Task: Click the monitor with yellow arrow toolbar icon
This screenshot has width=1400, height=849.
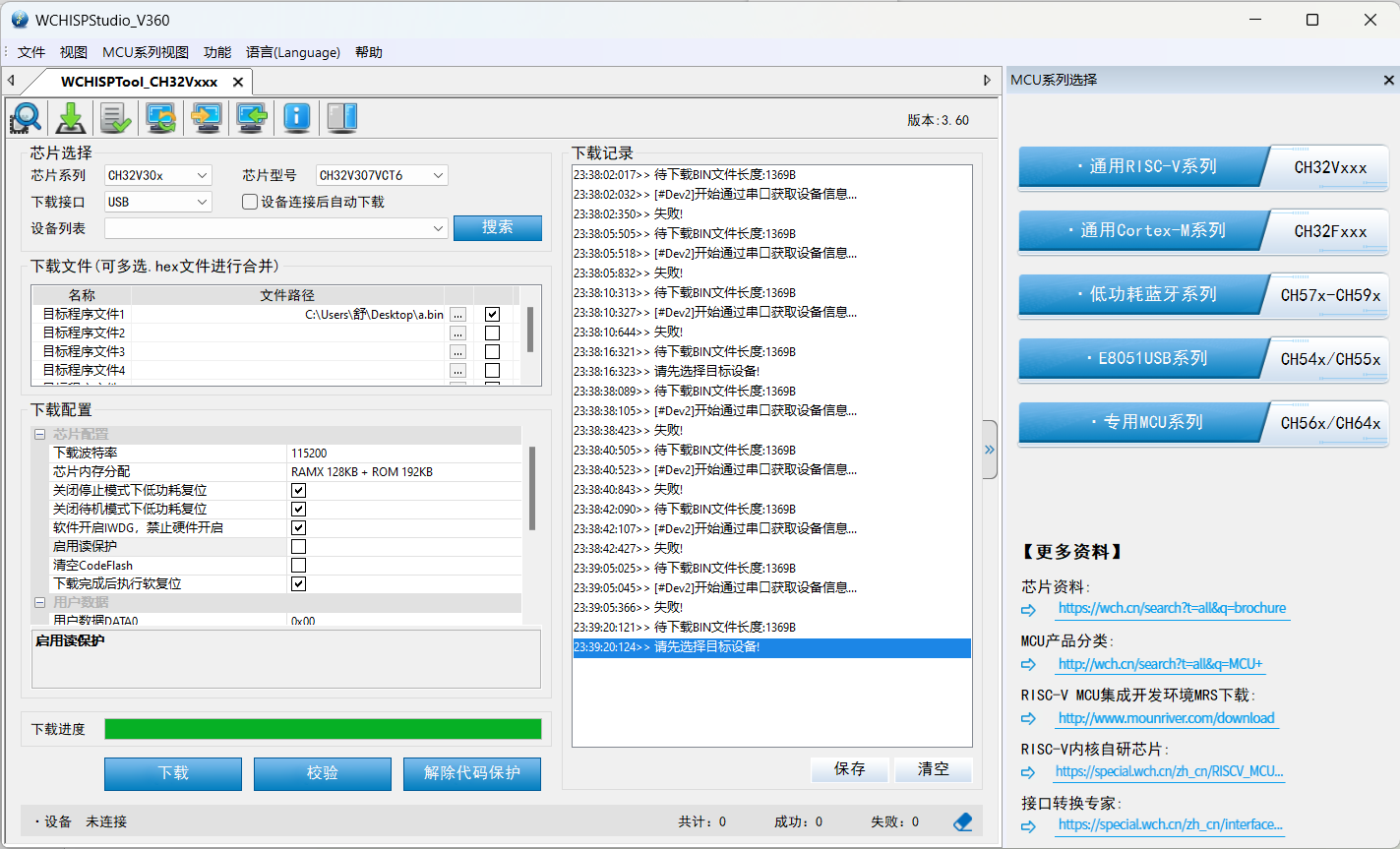Action: (x=206, y=117)
